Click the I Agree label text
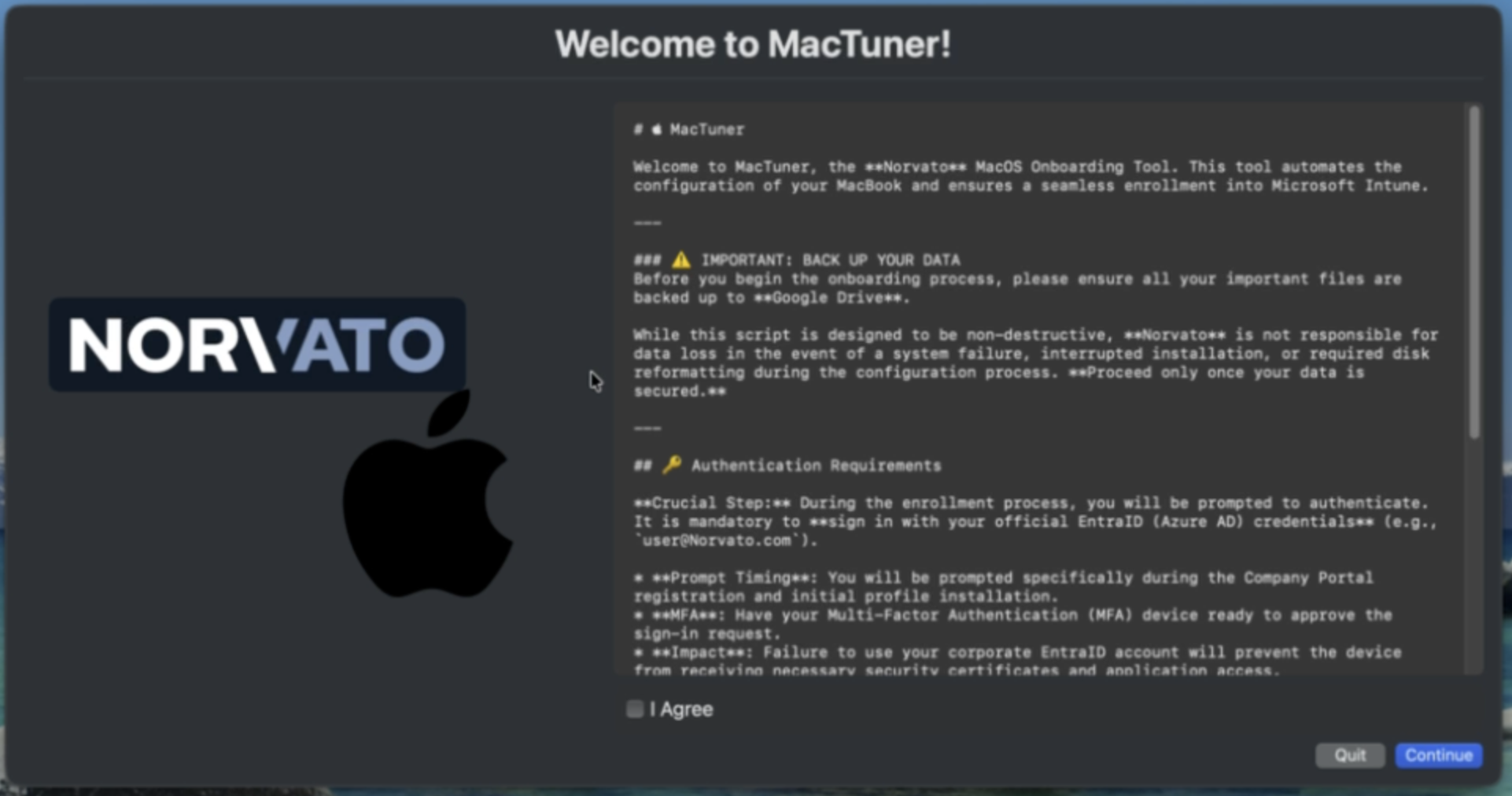This screenshot has height=796, width=1512. tap(680, 709)
